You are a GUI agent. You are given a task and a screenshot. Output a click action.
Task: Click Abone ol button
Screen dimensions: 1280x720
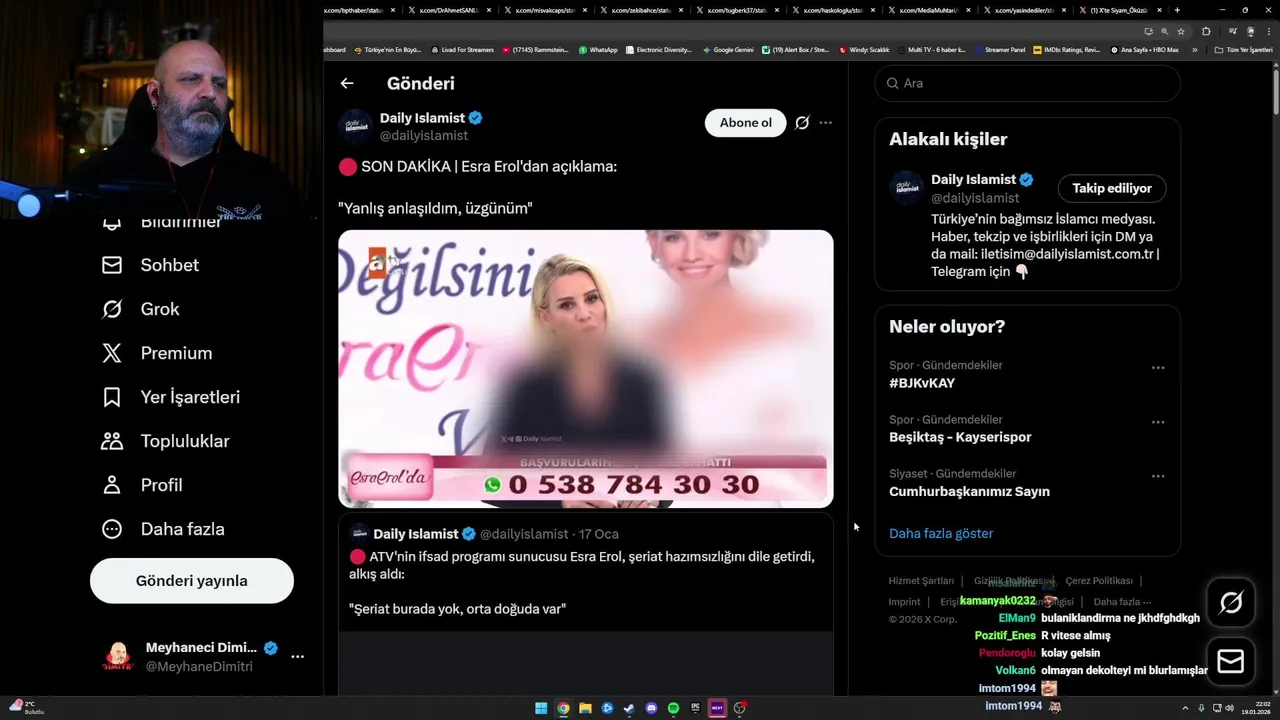tap(746, 123)
